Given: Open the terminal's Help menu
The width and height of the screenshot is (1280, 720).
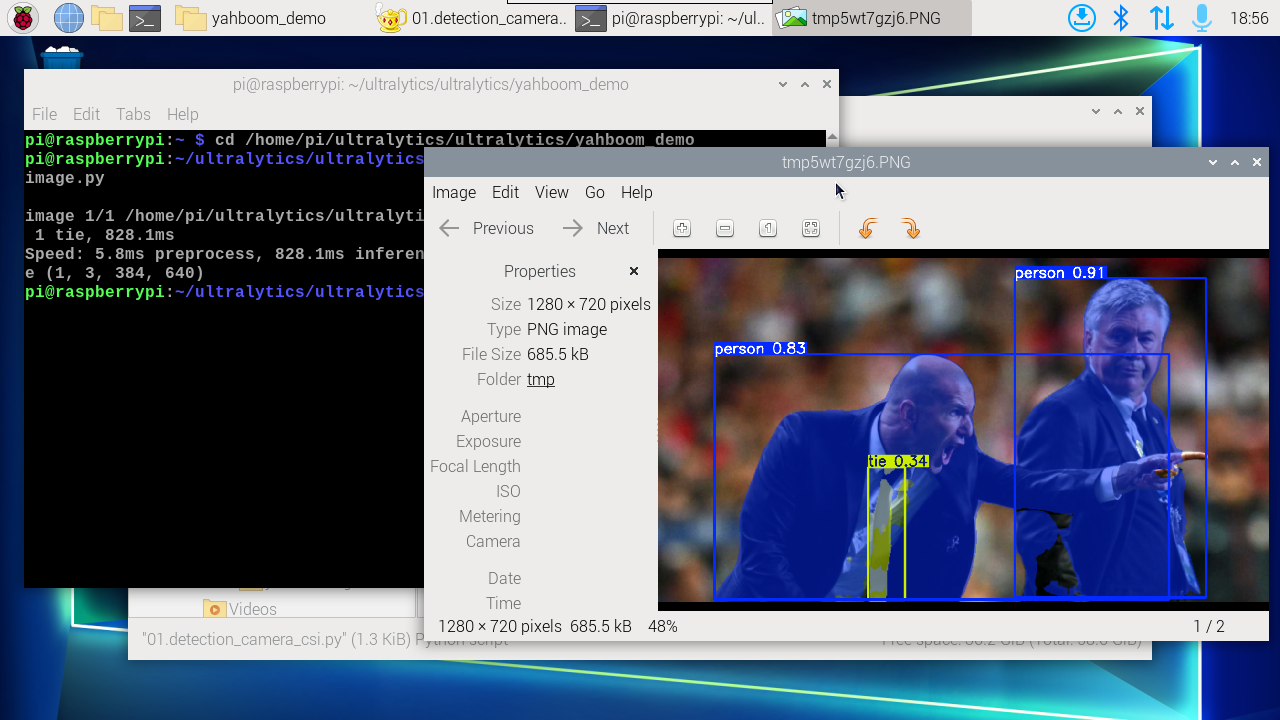Looking at the screenshot, I should click(x=183, y=114).
